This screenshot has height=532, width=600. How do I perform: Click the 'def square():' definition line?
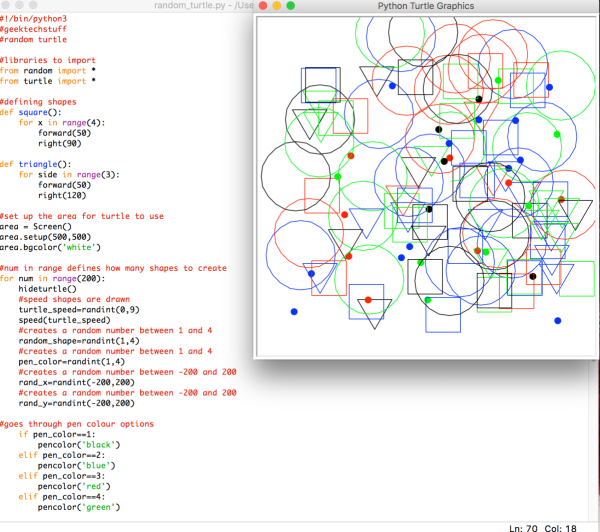pos(30,112)
